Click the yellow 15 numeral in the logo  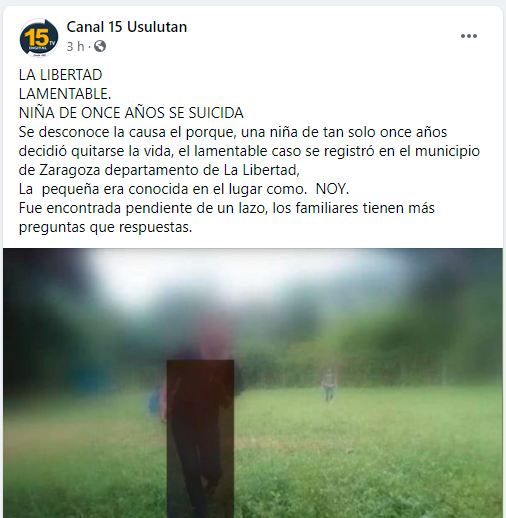coord(37,37)
